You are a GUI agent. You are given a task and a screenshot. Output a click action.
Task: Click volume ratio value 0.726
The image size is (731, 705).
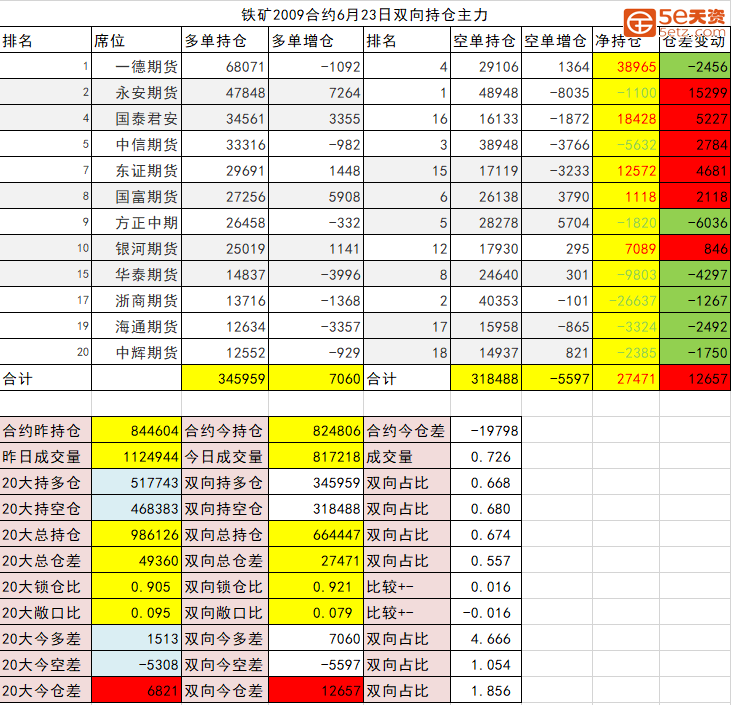coord(485,456)
